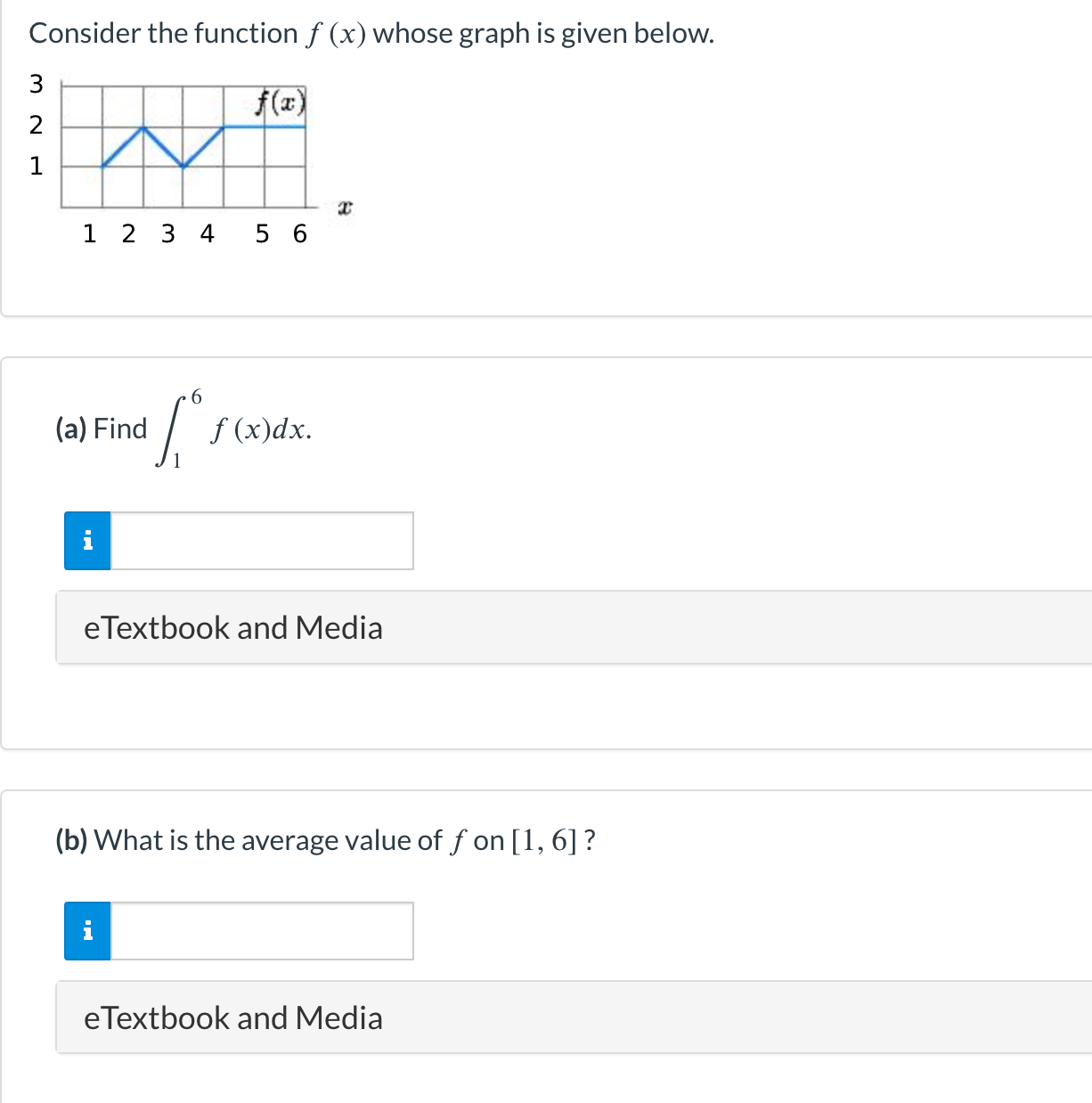
Task: Click the x-axis tick label 6
Action: pyautogui.click(x=299, y=233)
